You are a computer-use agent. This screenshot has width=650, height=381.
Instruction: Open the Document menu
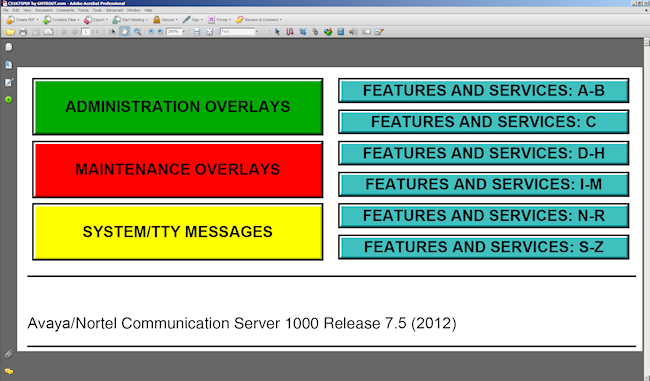click(44, 10)
